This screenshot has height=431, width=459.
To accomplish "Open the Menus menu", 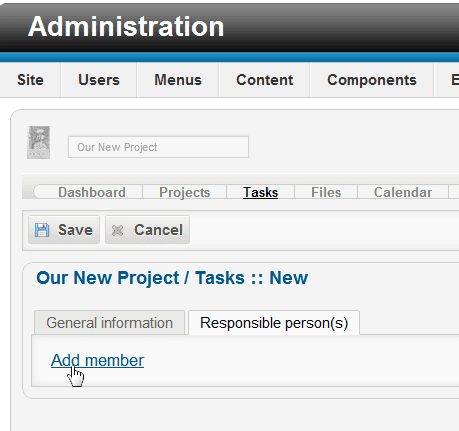I will pos(178,80).
